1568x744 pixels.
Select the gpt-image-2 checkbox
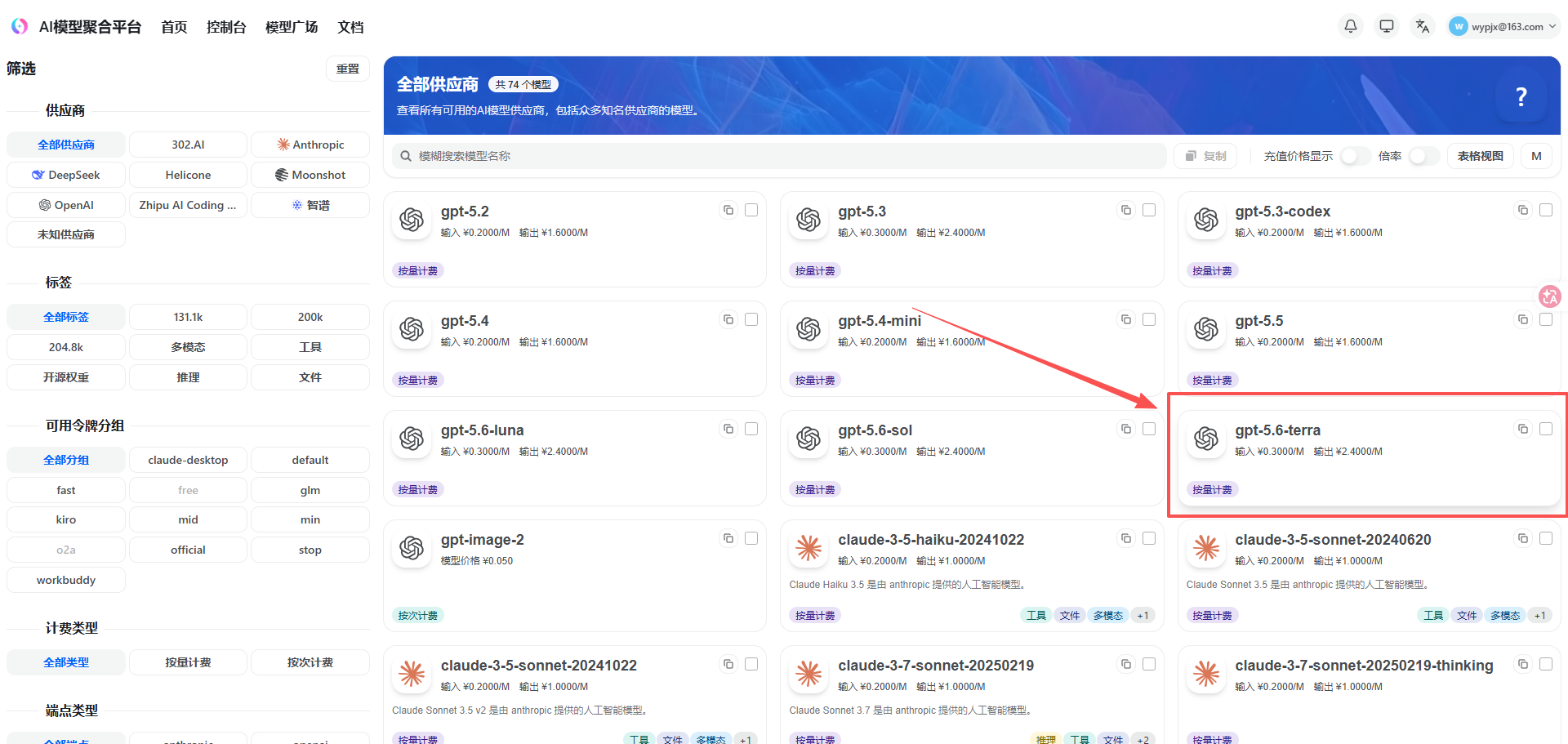pyautogui.click(x=751, y=538)
